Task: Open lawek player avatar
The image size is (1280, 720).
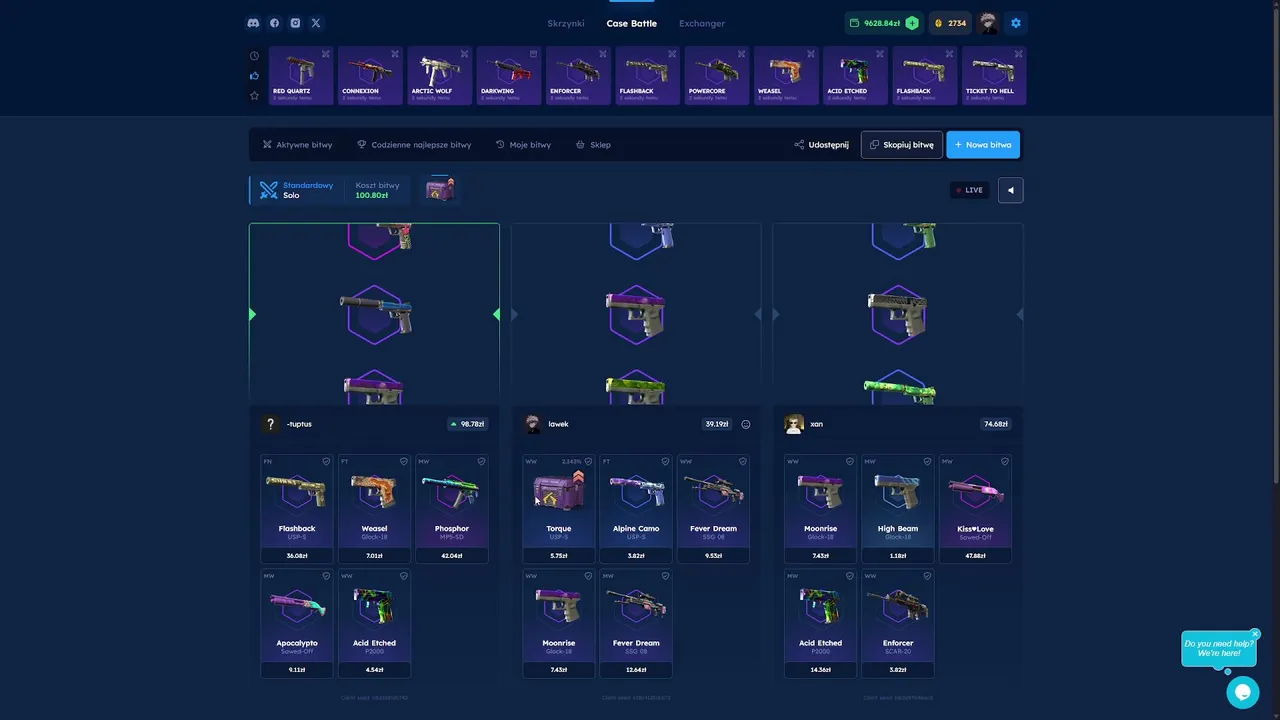Action: pos(532,424)
